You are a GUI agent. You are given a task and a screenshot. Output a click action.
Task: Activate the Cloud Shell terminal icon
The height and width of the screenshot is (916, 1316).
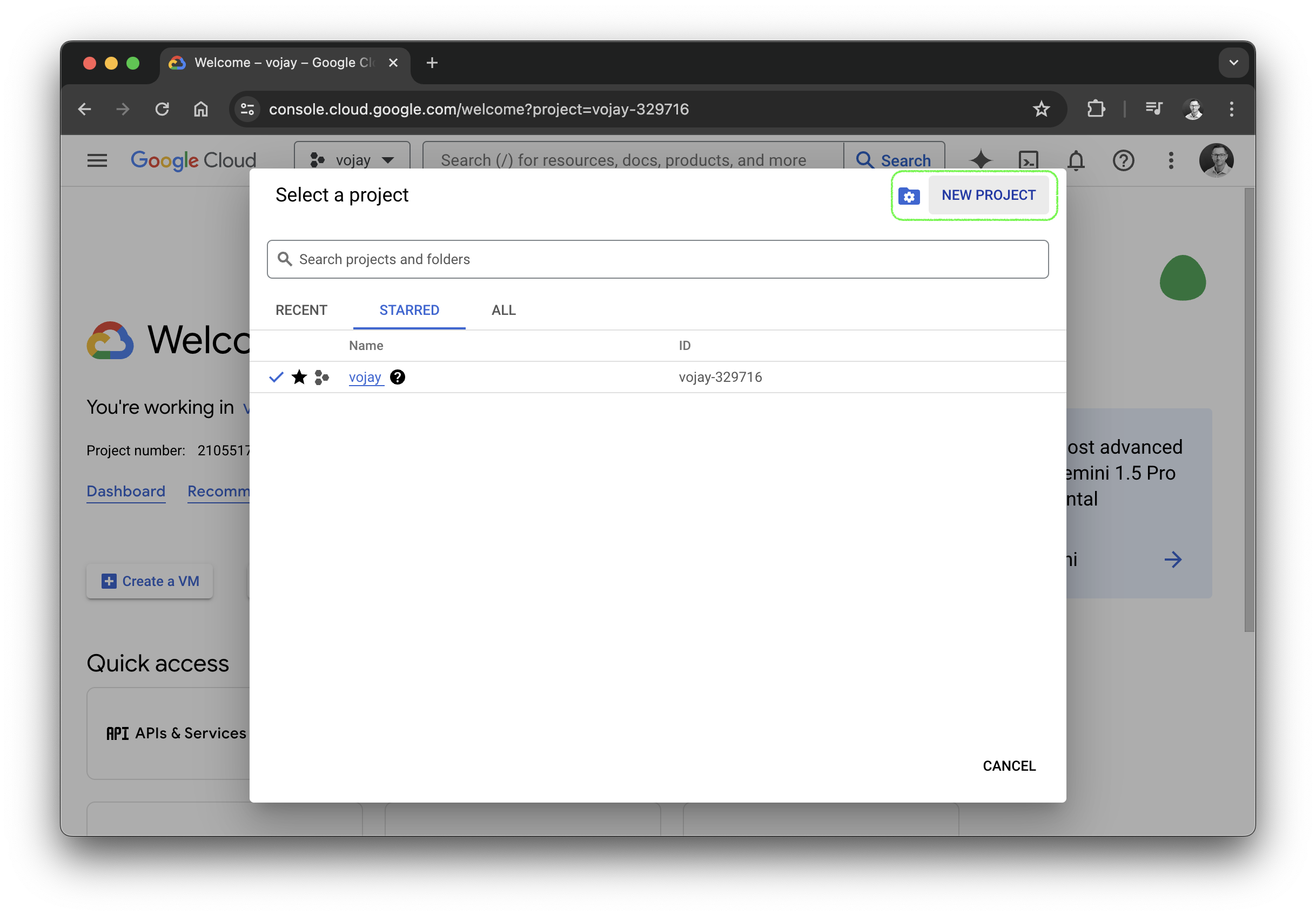(x=1028, y=160)
